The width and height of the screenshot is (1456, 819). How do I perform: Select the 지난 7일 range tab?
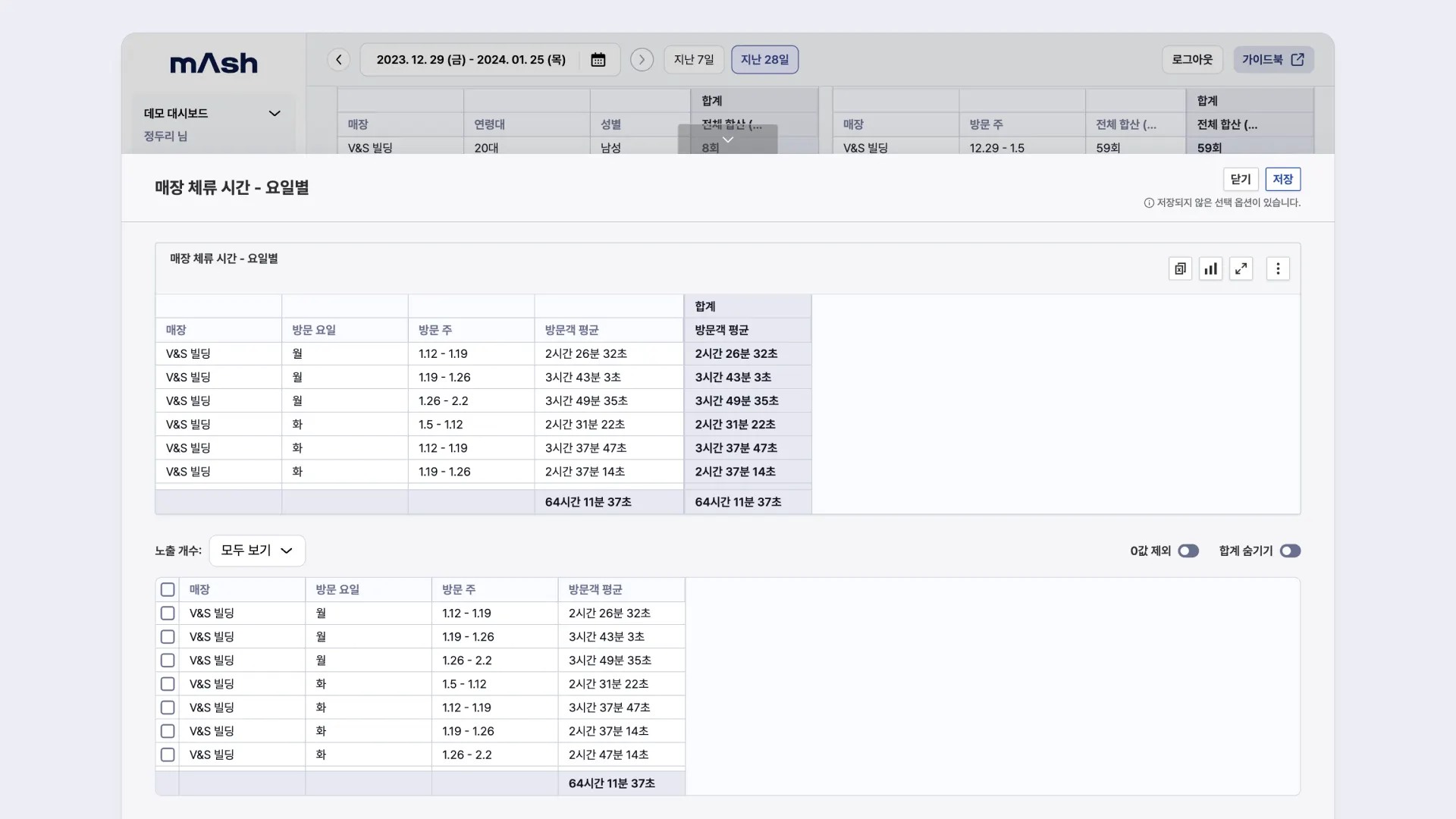pos(694,60)
